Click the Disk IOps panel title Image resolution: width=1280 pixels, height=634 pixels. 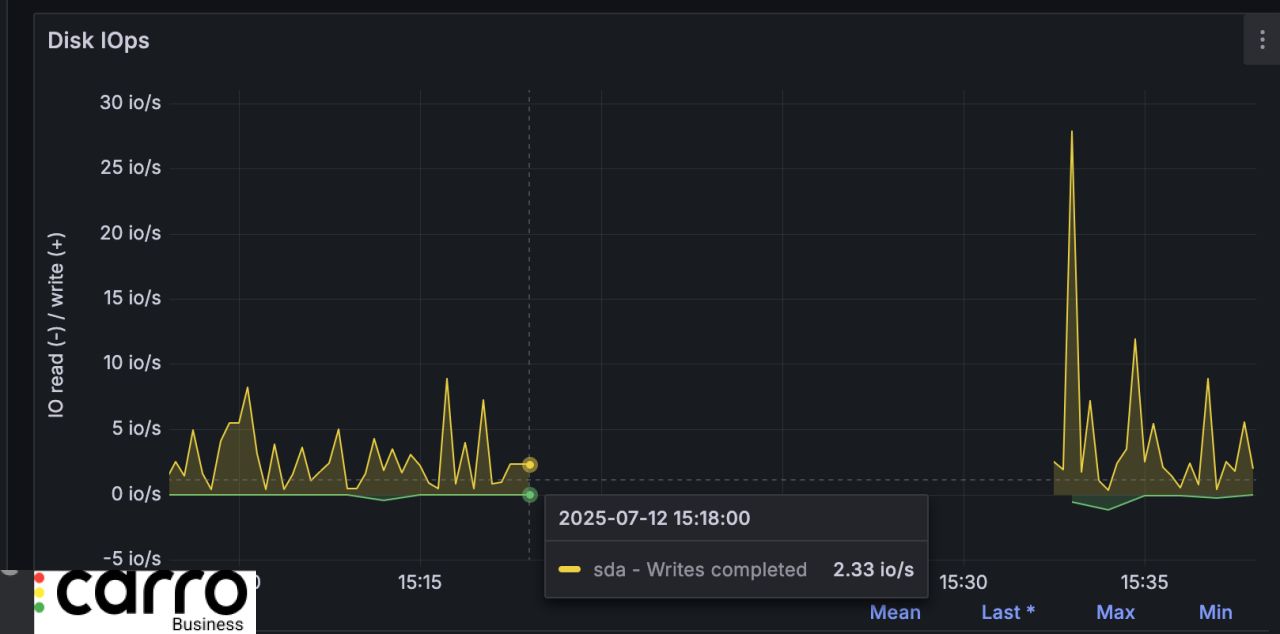(99, 40)
